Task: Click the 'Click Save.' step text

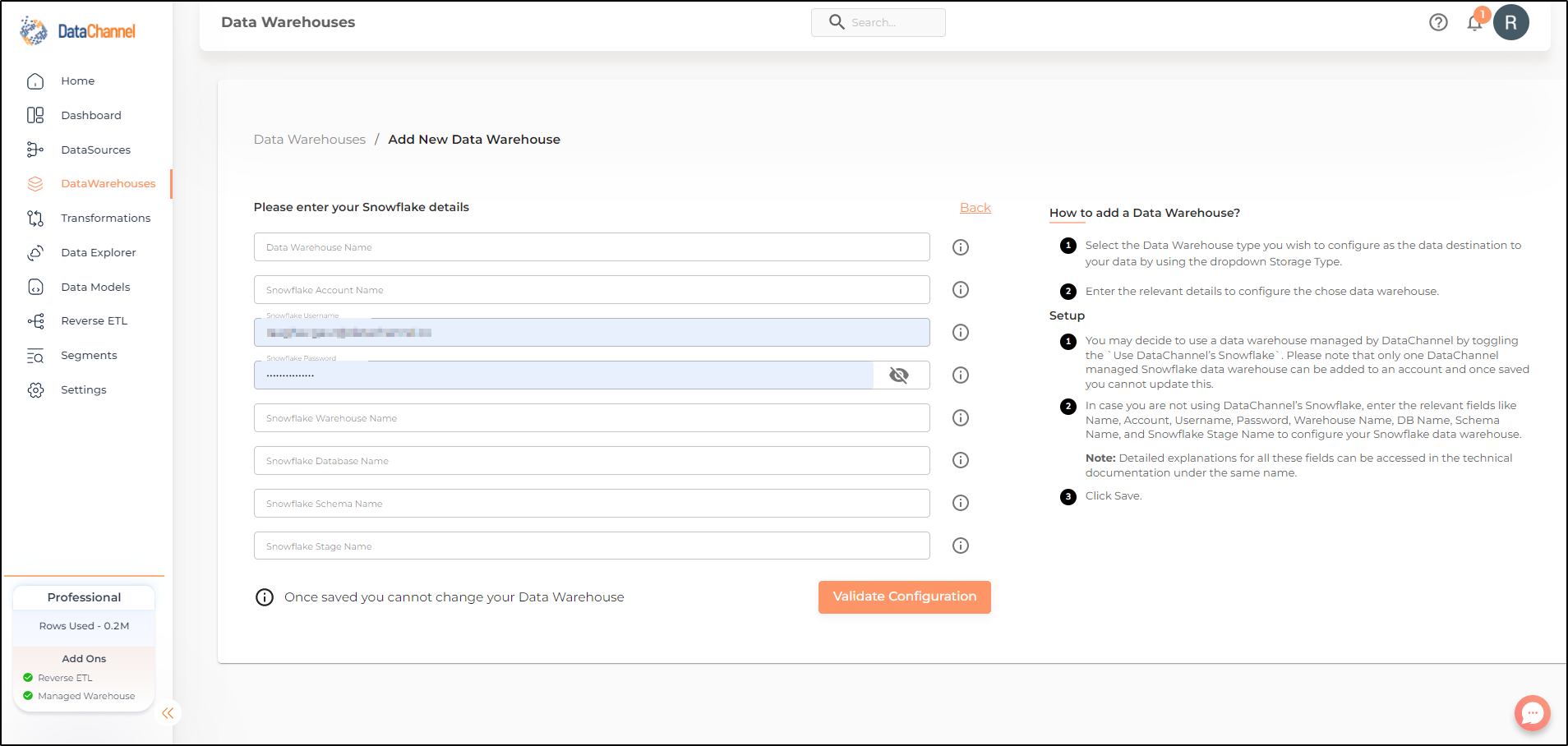Action: click(1114, 496)
